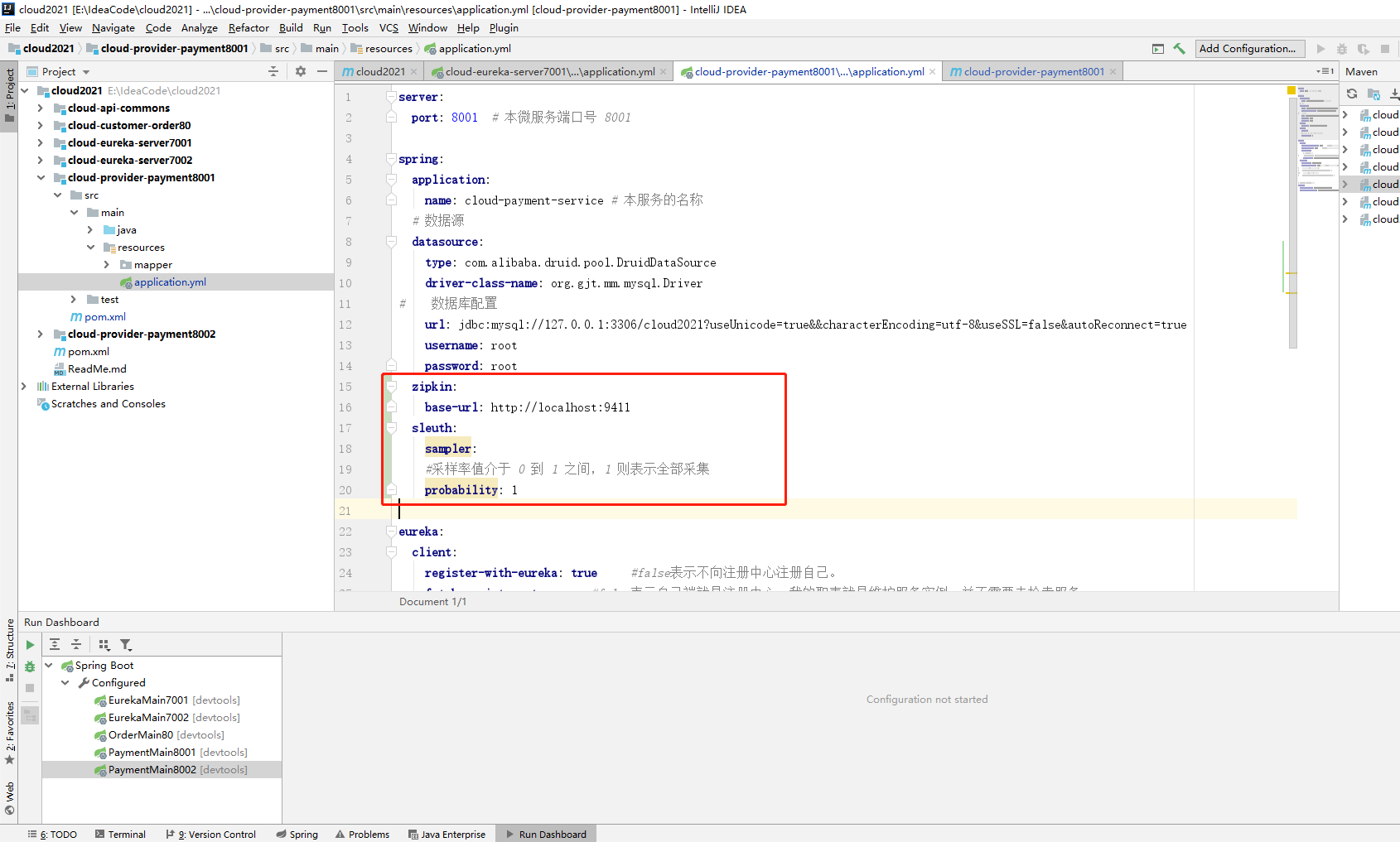Click the editor vertical scrollbar

[1293, 222]
